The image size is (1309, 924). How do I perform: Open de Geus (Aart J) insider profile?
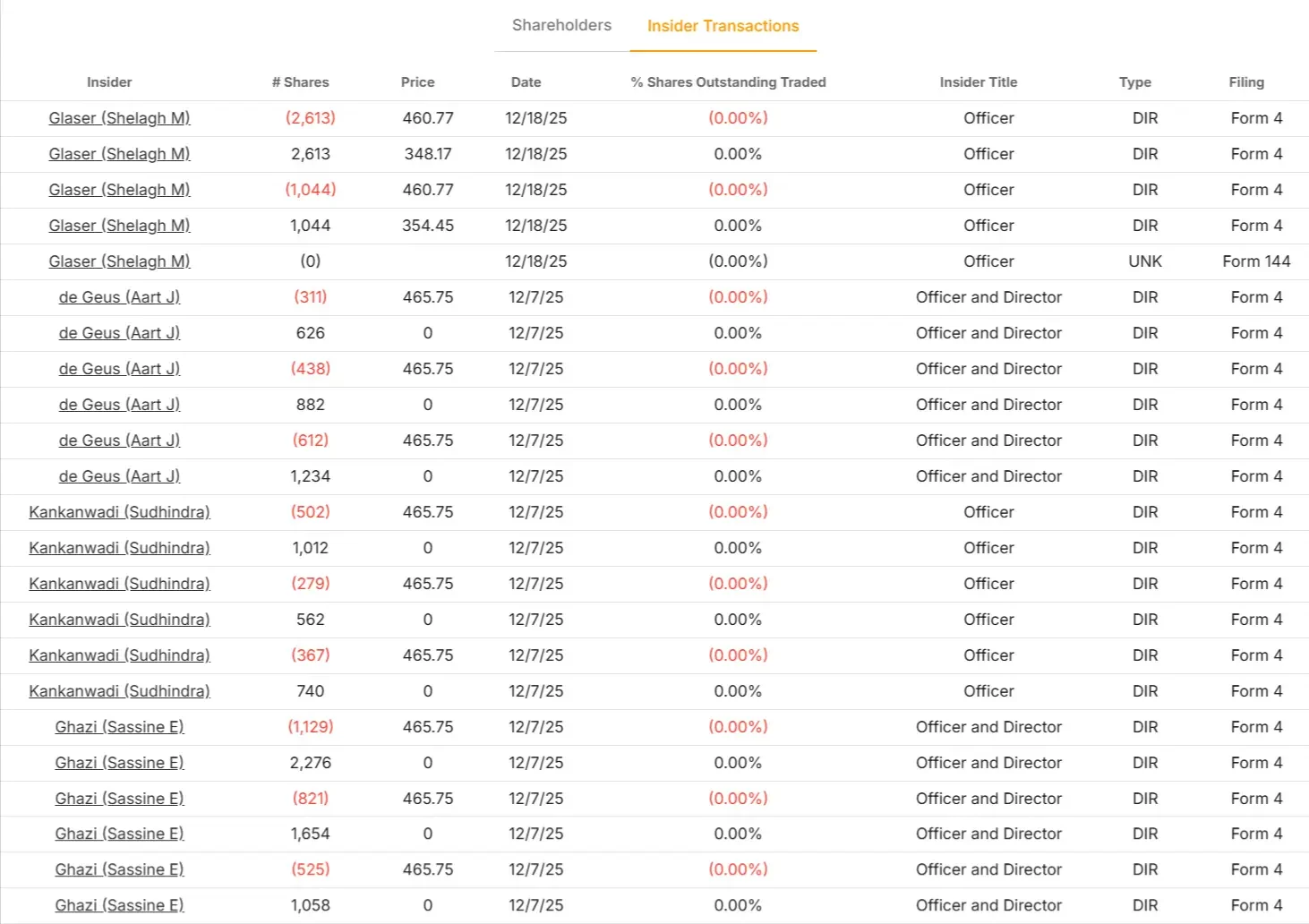pyautogui.click(x=119, y=296)
